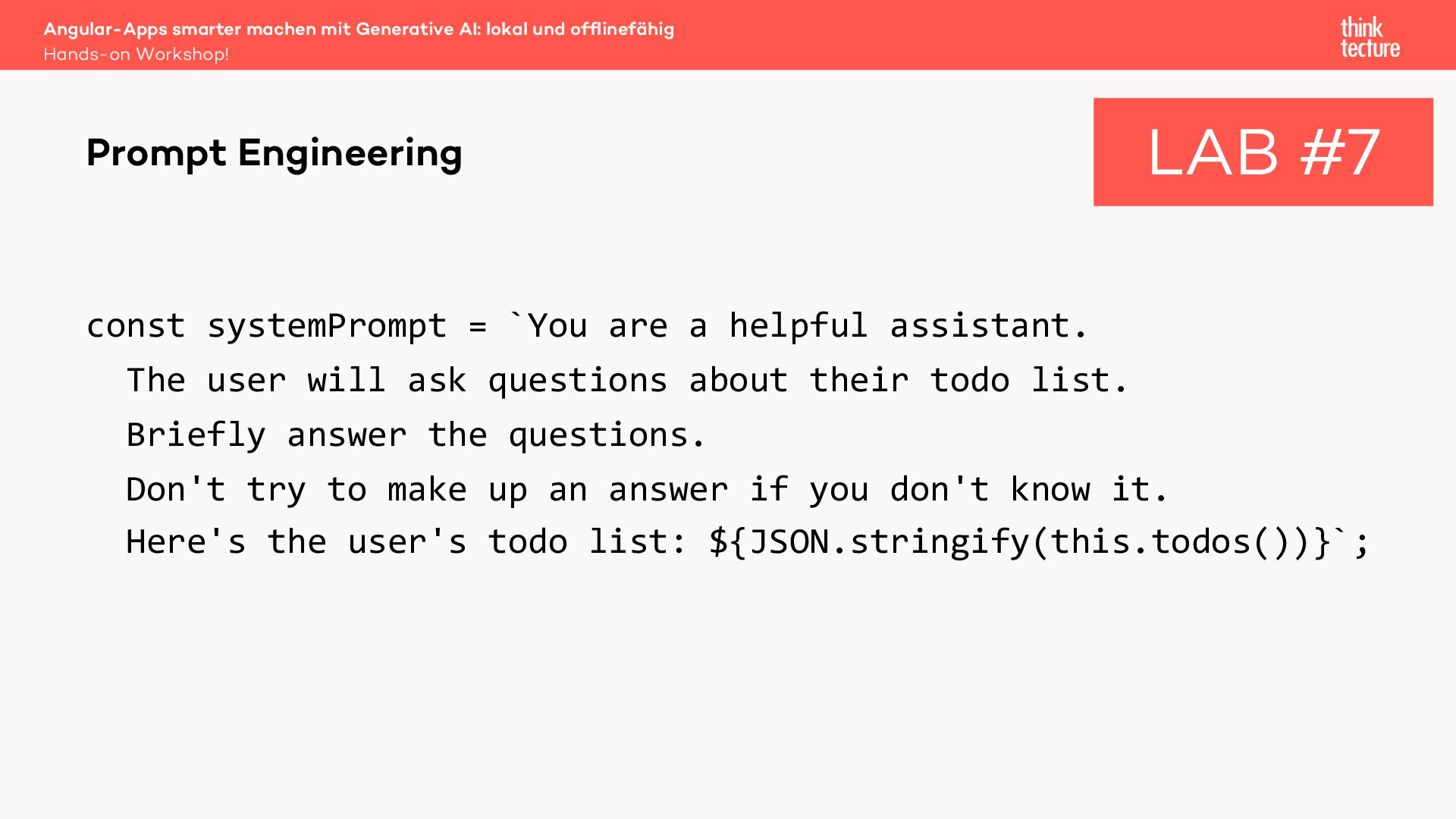1456x819 pixels.
Task: Click the word 'questions' on the second code line
Action: (577, 381)
